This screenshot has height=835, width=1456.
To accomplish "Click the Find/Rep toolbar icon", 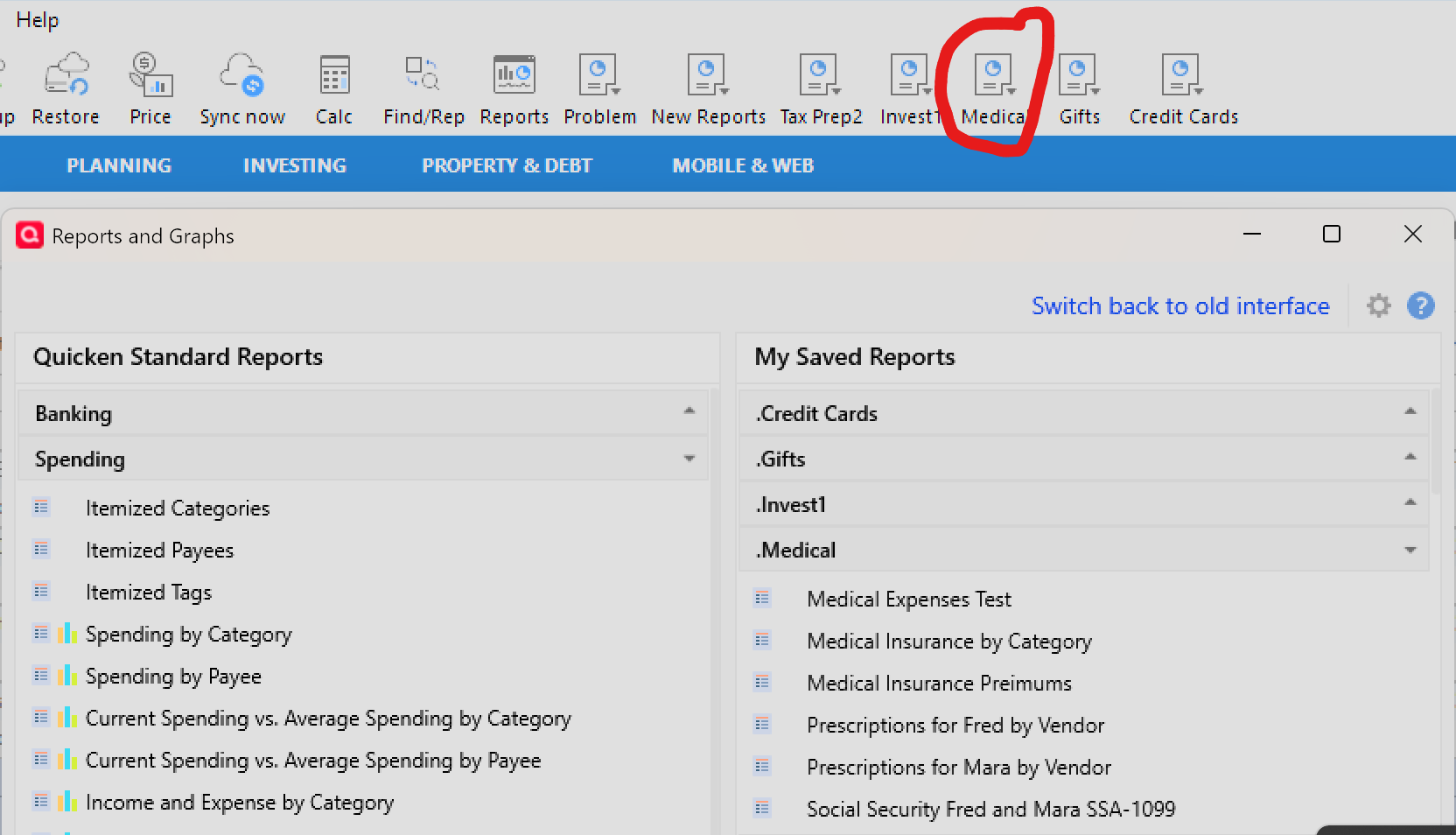I will [423, 75].
